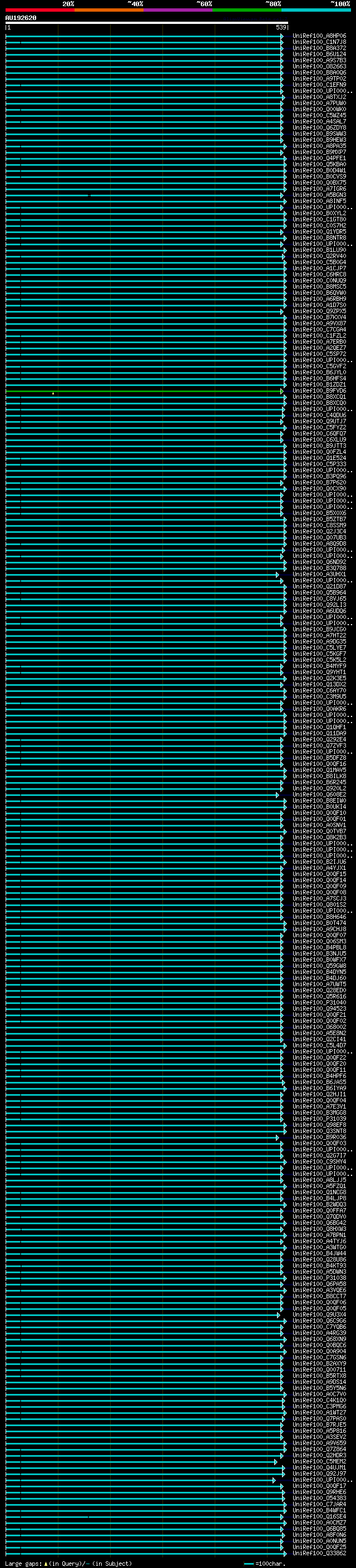Screen dimensions: 356x1568
Task: Click the purple ~60% identity scale segment
Action: coord(179,10)
